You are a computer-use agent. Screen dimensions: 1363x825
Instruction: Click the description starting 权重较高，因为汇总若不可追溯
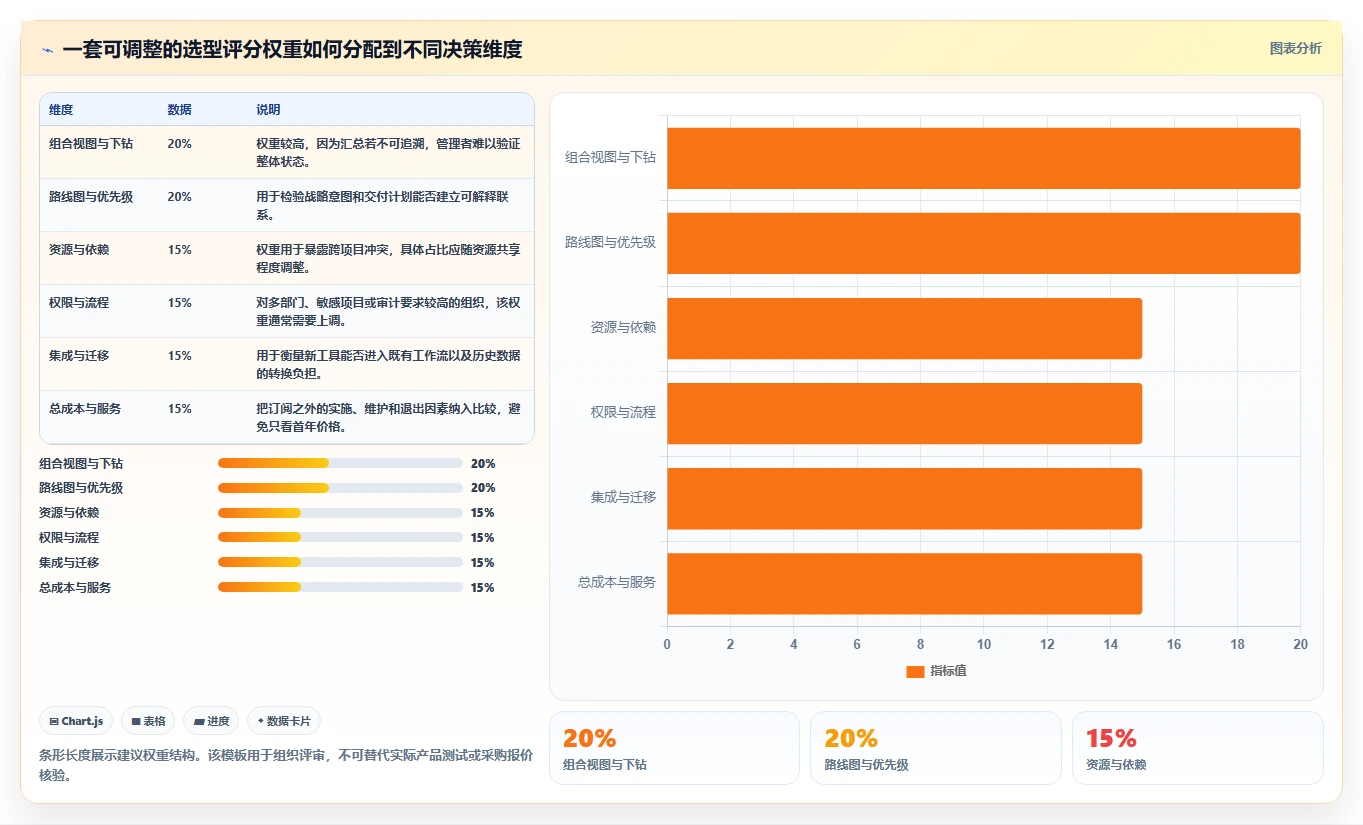point(388,153)
